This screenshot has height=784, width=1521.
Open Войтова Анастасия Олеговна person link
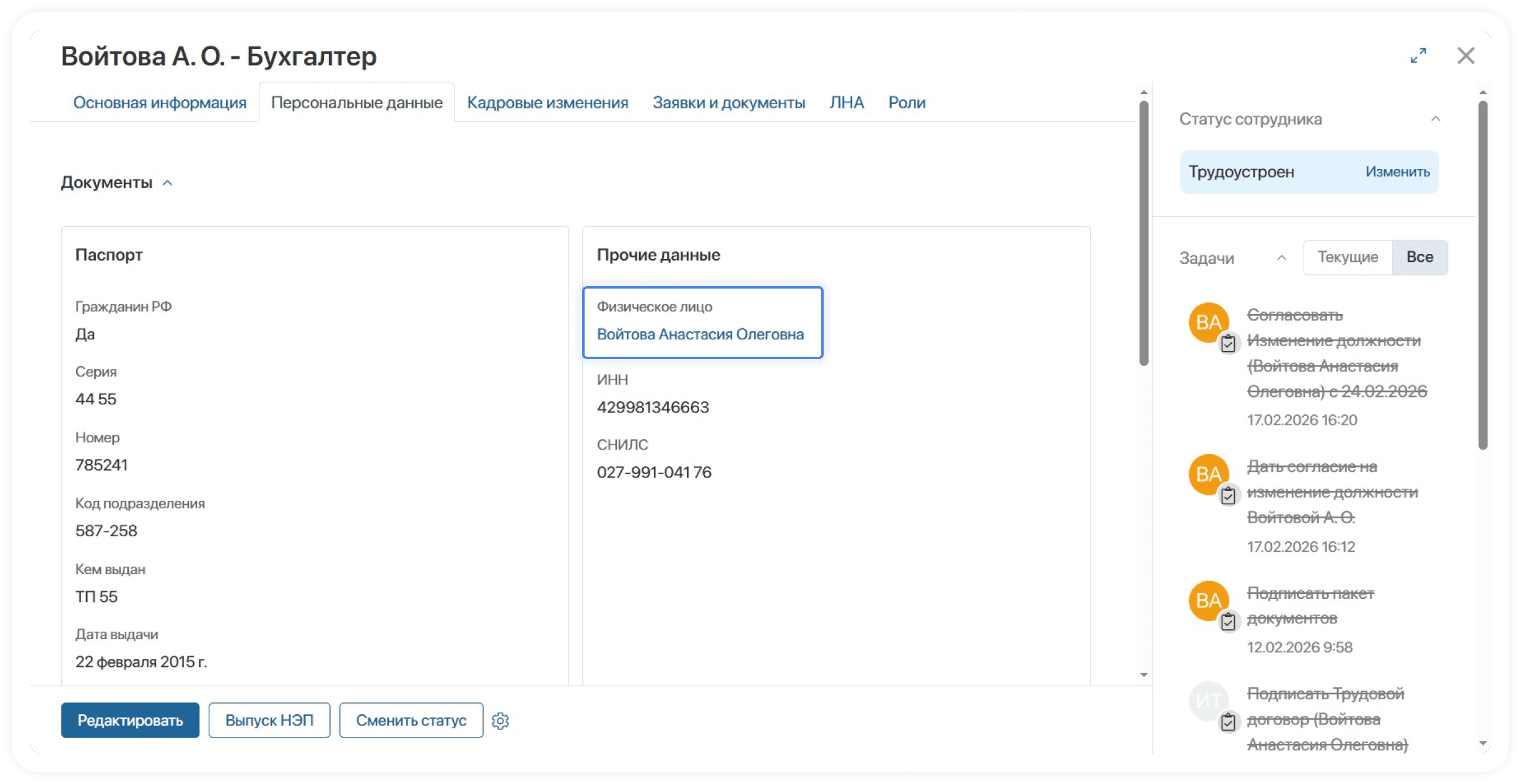[700, 334]
